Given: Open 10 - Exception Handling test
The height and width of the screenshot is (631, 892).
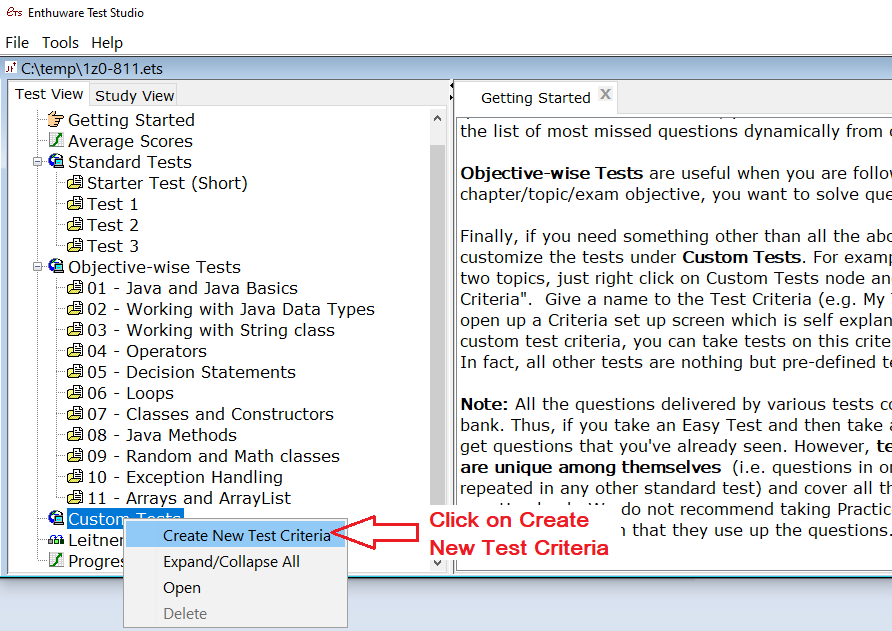Looking at the screenshot, I should pyautogui.click(x=184, y=477).
